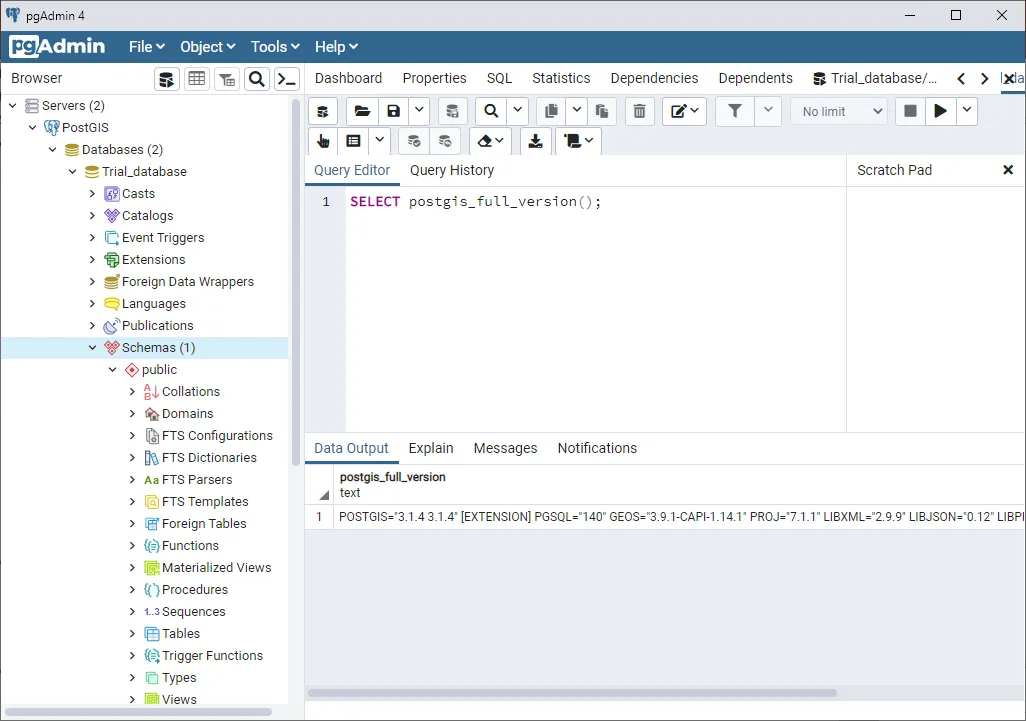Click the Save Data Changes icon
The width and height of the screenshot is (1026, 721).
click(x=452, y=111)
